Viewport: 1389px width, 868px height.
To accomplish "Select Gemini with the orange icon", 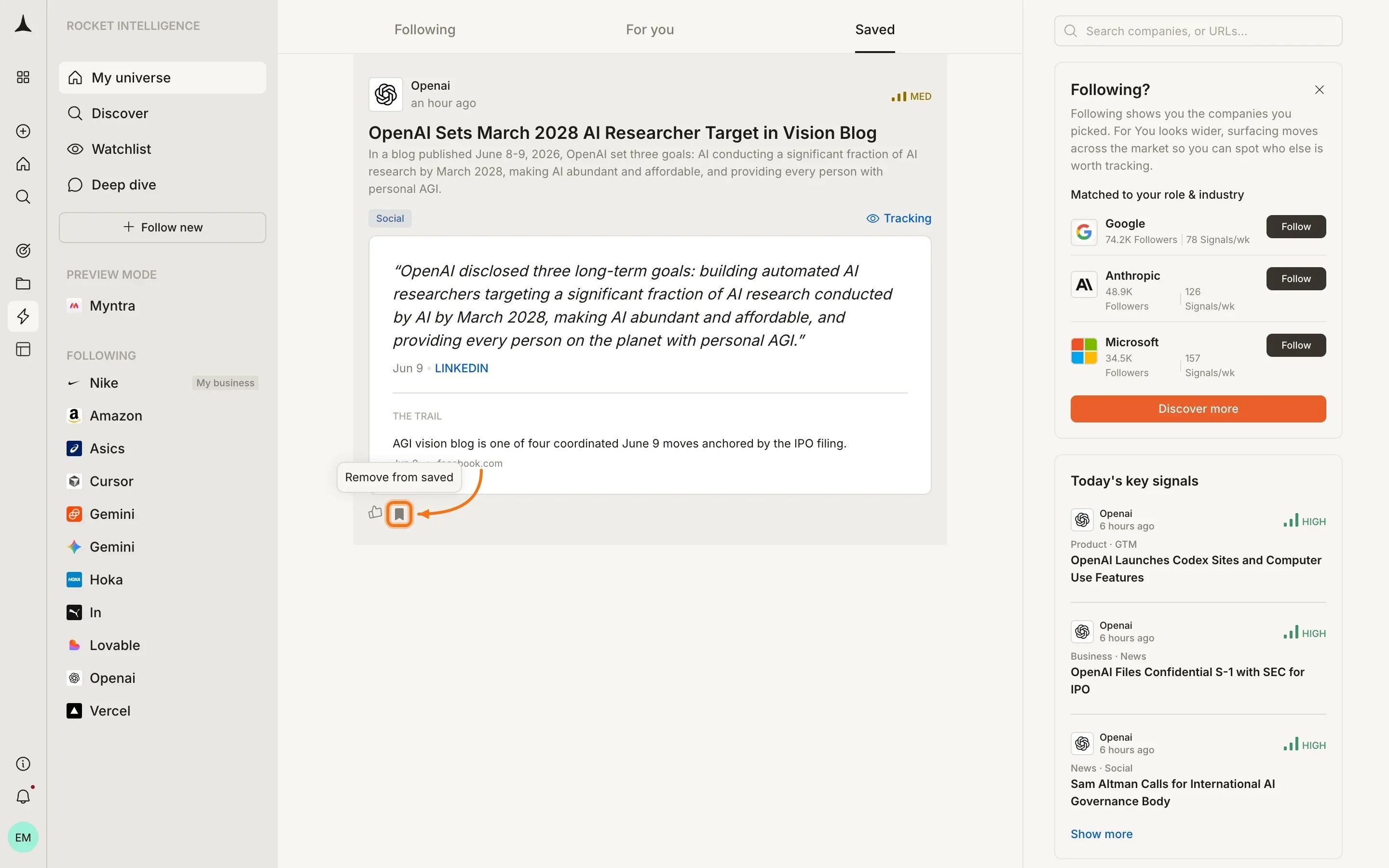I will tap(163, 514).
